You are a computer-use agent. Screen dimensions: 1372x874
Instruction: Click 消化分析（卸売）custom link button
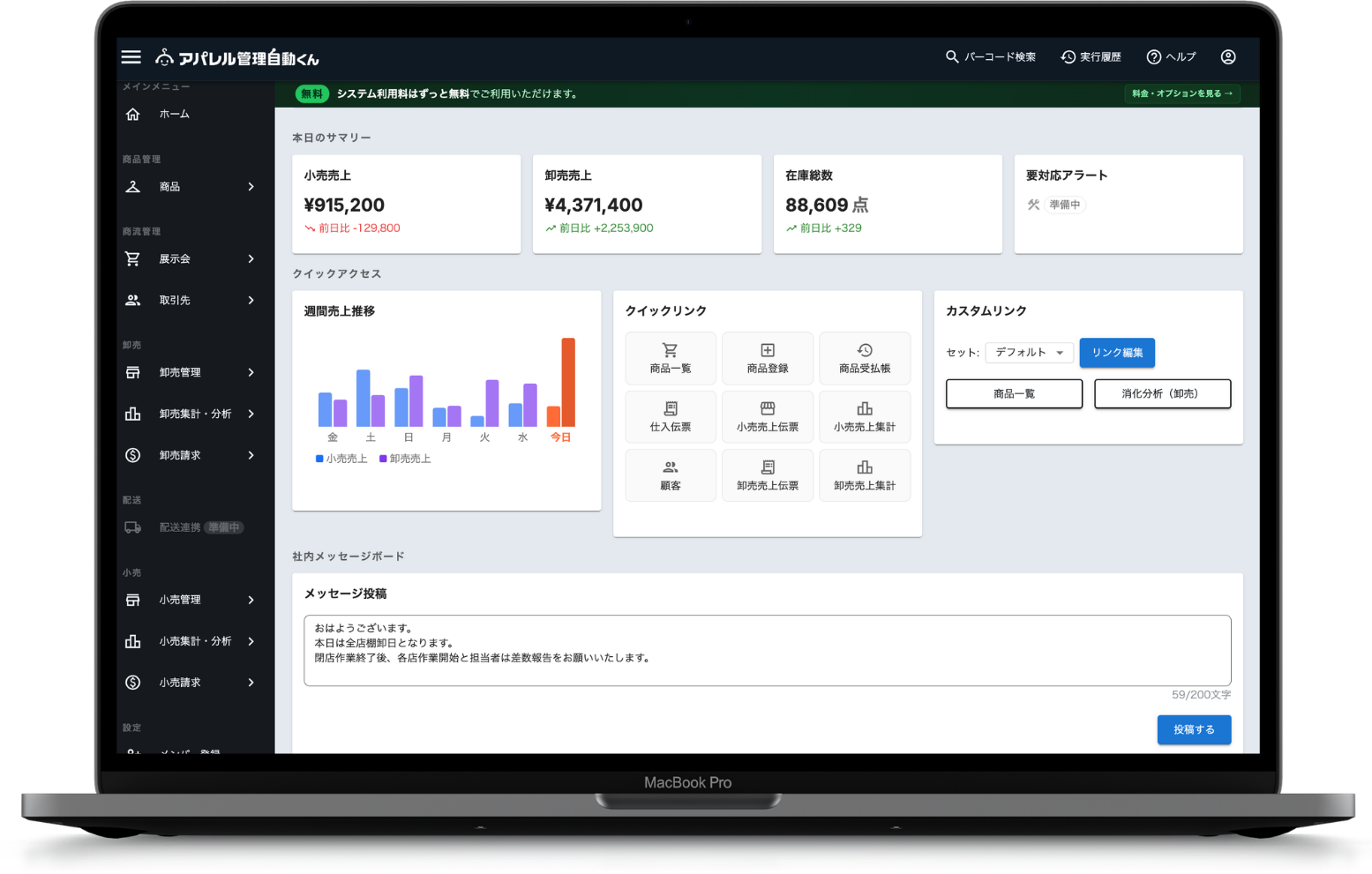coord(1163,394)
